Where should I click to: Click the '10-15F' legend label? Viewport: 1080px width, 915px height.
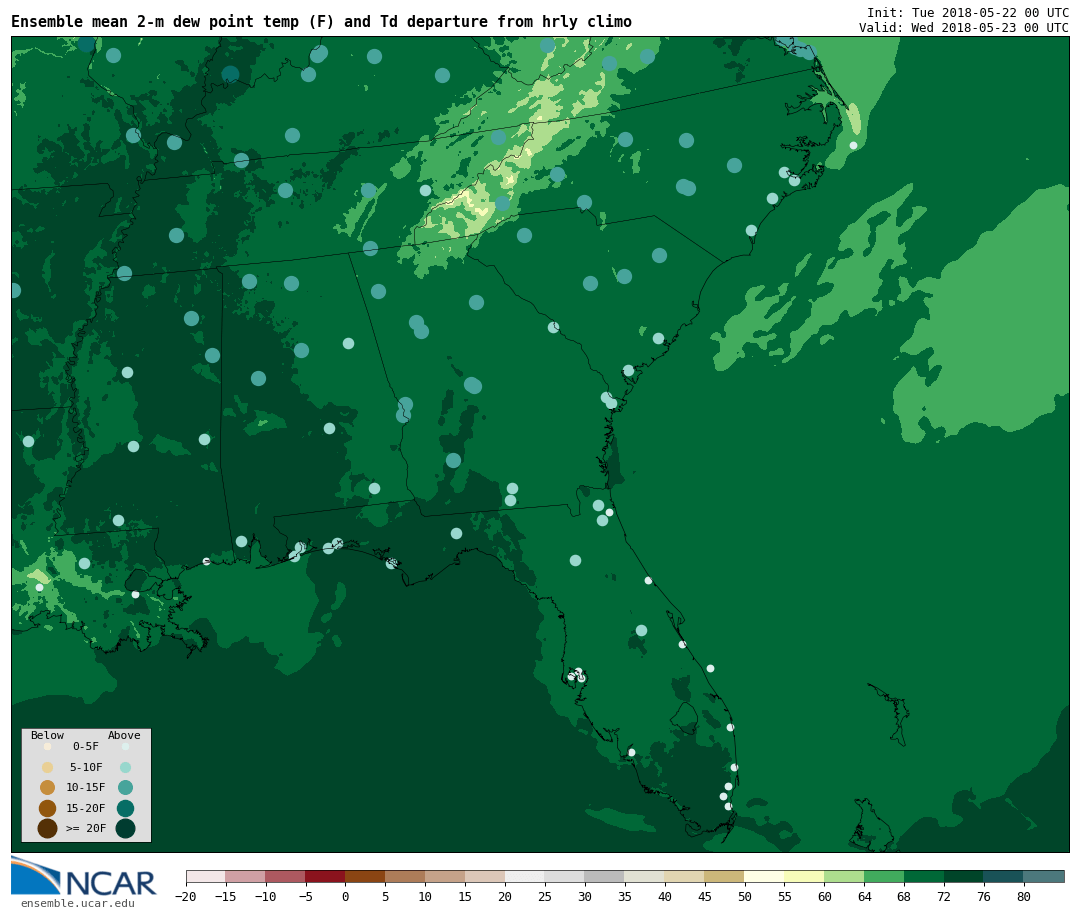[86, 787]
